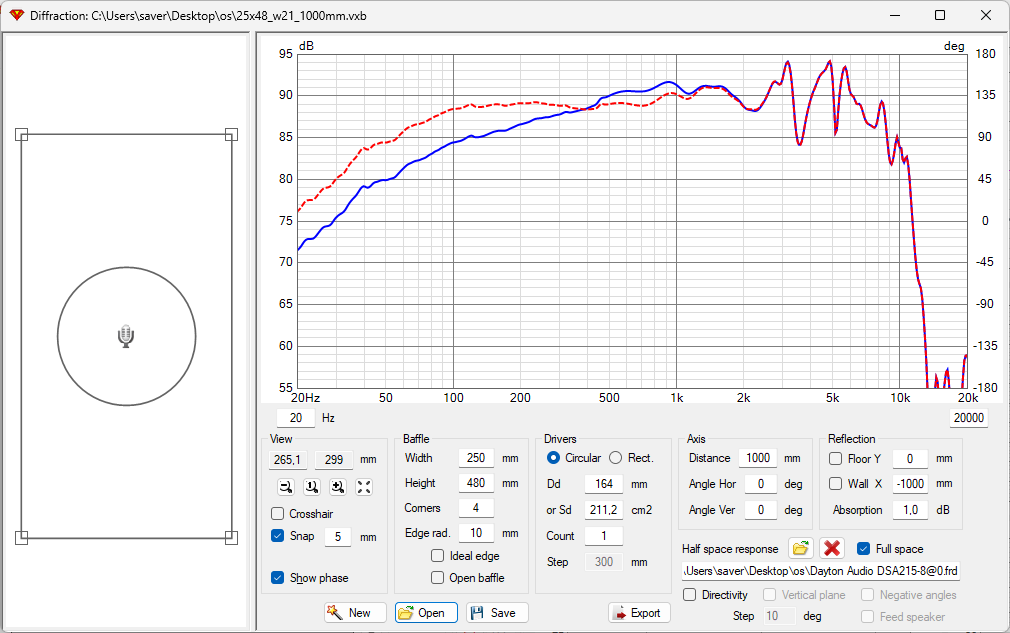Image resolution: width=1010 pixels, height=633 pixels.
Task: Enable Floor Y reflection checkbox
Action: (835, 458)
